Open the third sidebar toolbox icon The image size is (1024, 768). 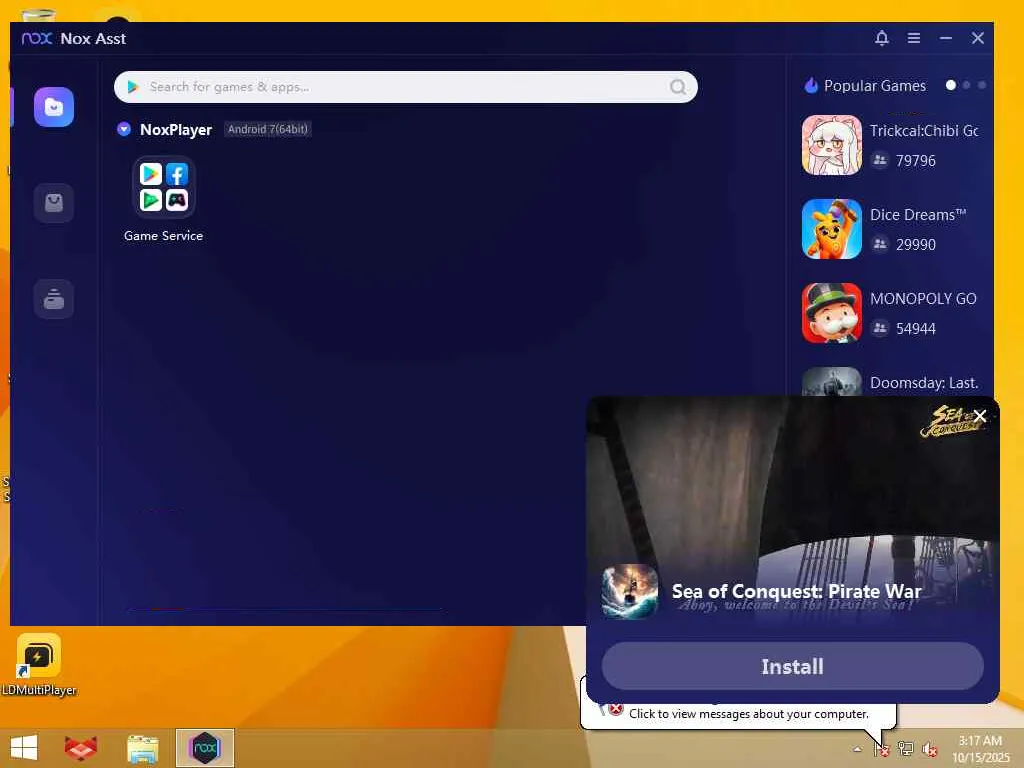54,299
